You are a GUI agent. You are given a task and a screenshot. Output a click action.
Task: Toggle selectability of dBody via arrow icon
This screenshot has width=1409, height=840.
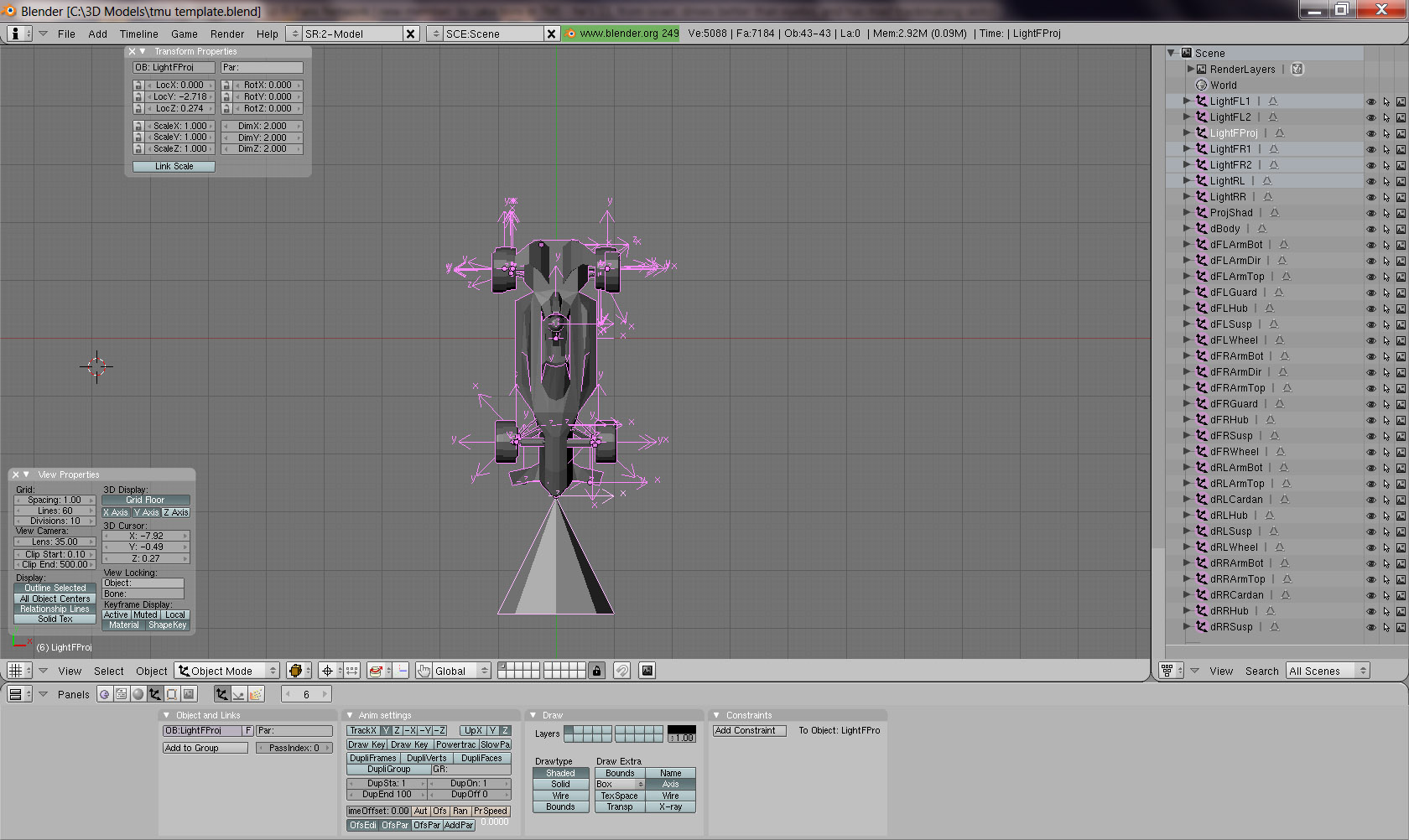click(x=1386, y=229)
